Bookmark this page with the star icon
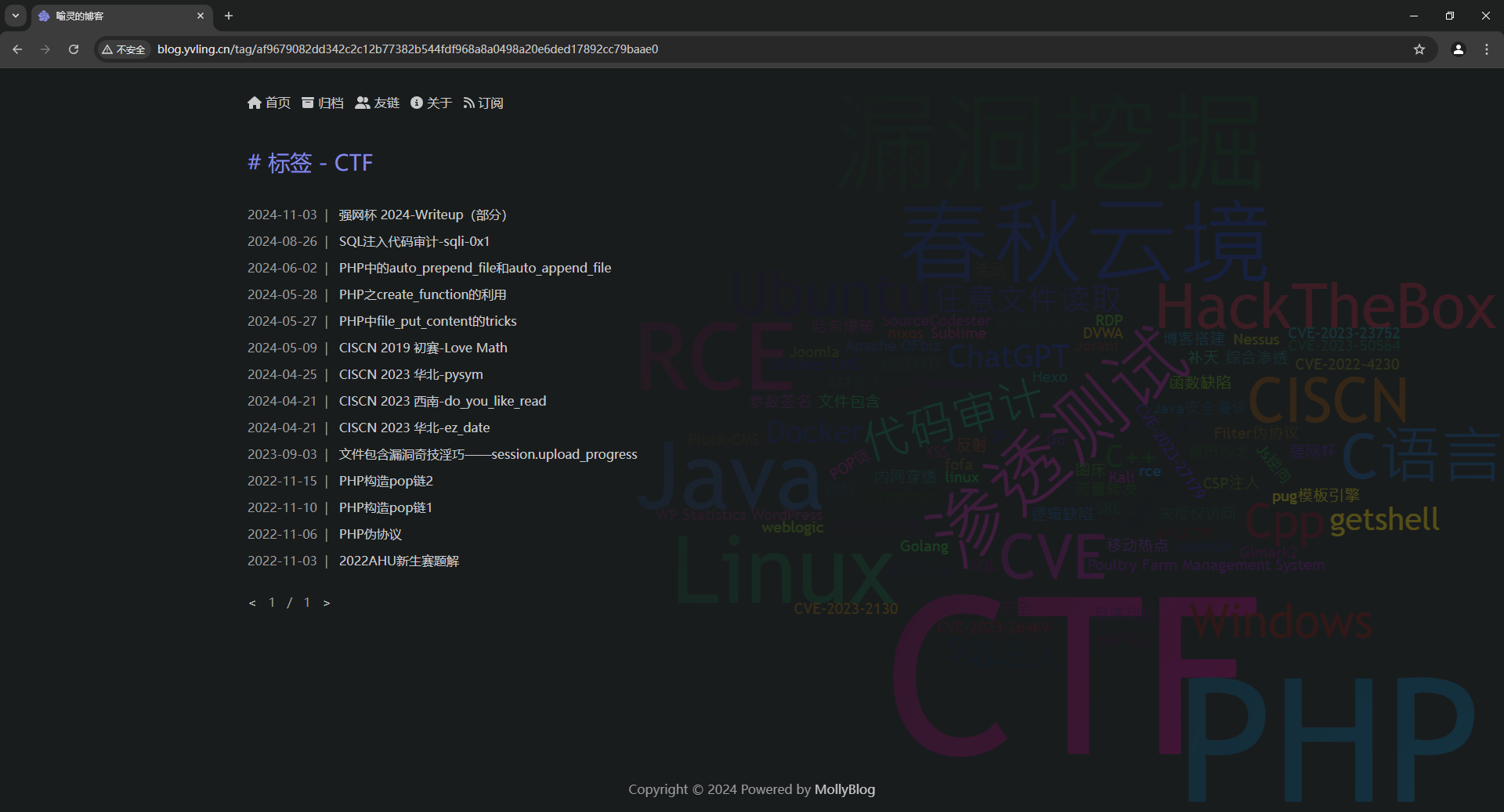 [1419, 49]
